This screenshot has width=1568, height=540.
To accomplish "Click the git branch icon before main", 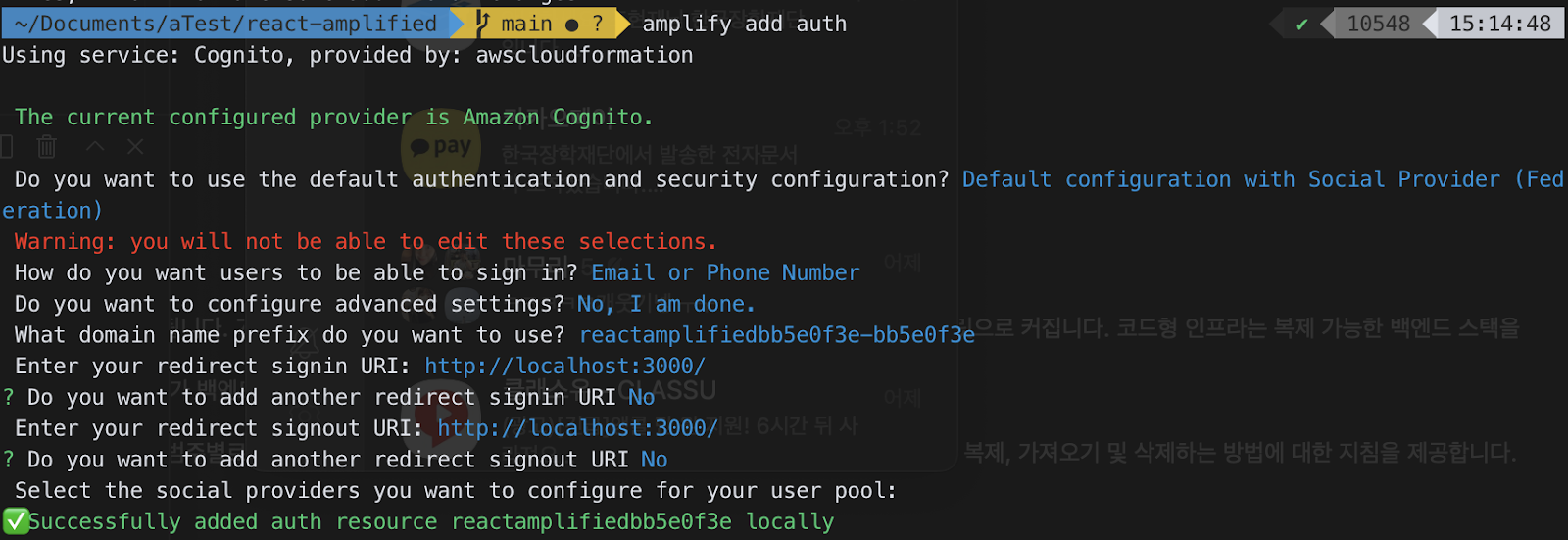I will coord(482,24).
